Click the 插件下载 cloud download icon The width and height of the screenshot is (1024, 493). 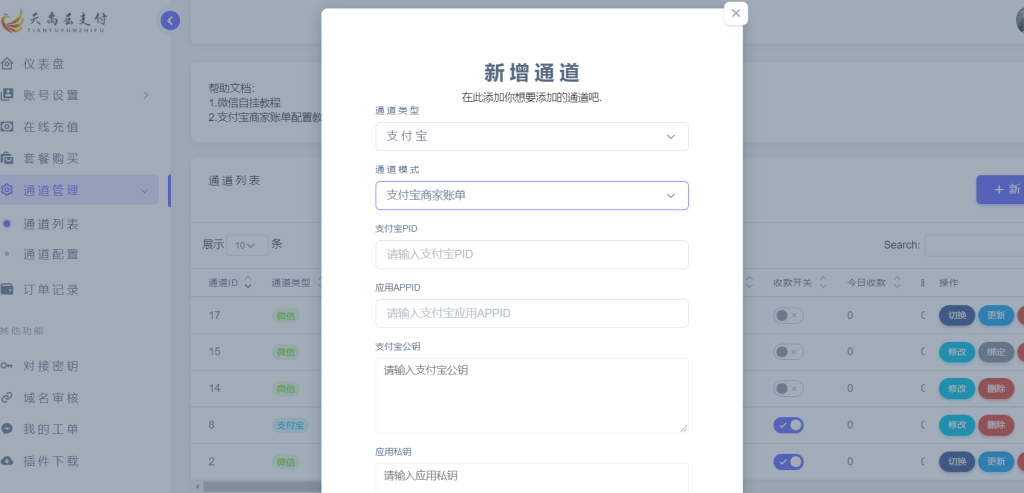click(x=8, y=461)
